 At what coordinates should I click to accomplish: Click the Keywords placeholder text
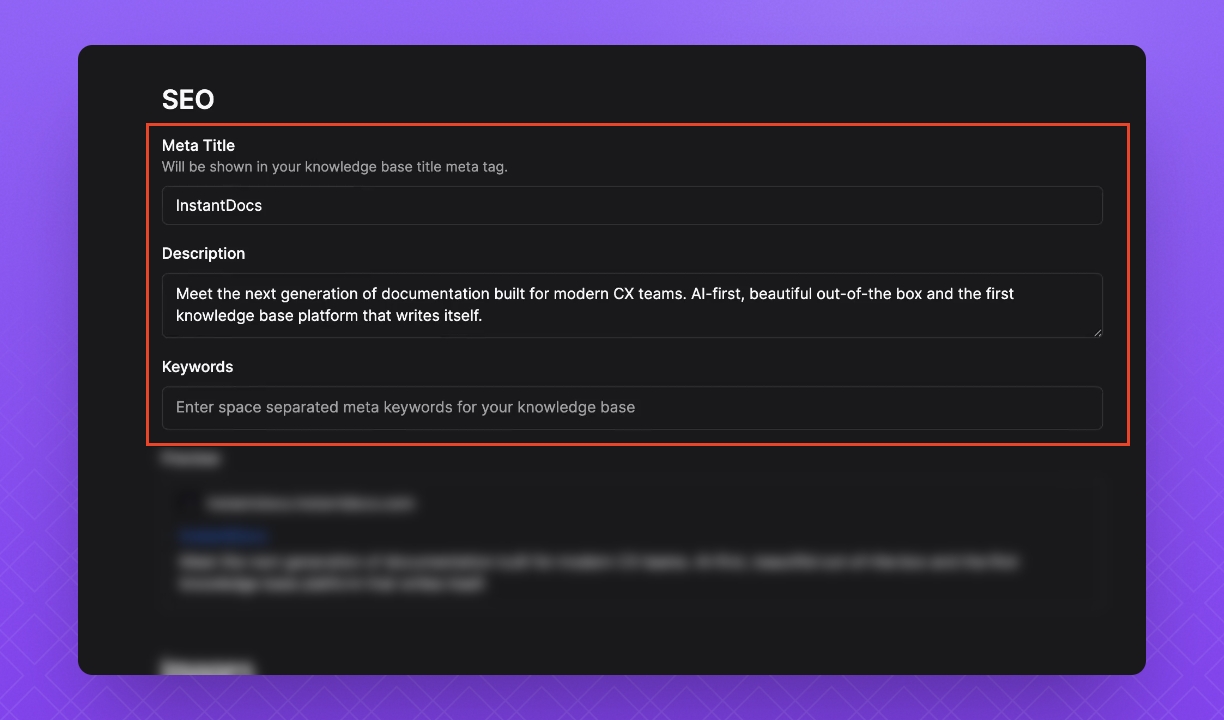click(405, 408)
